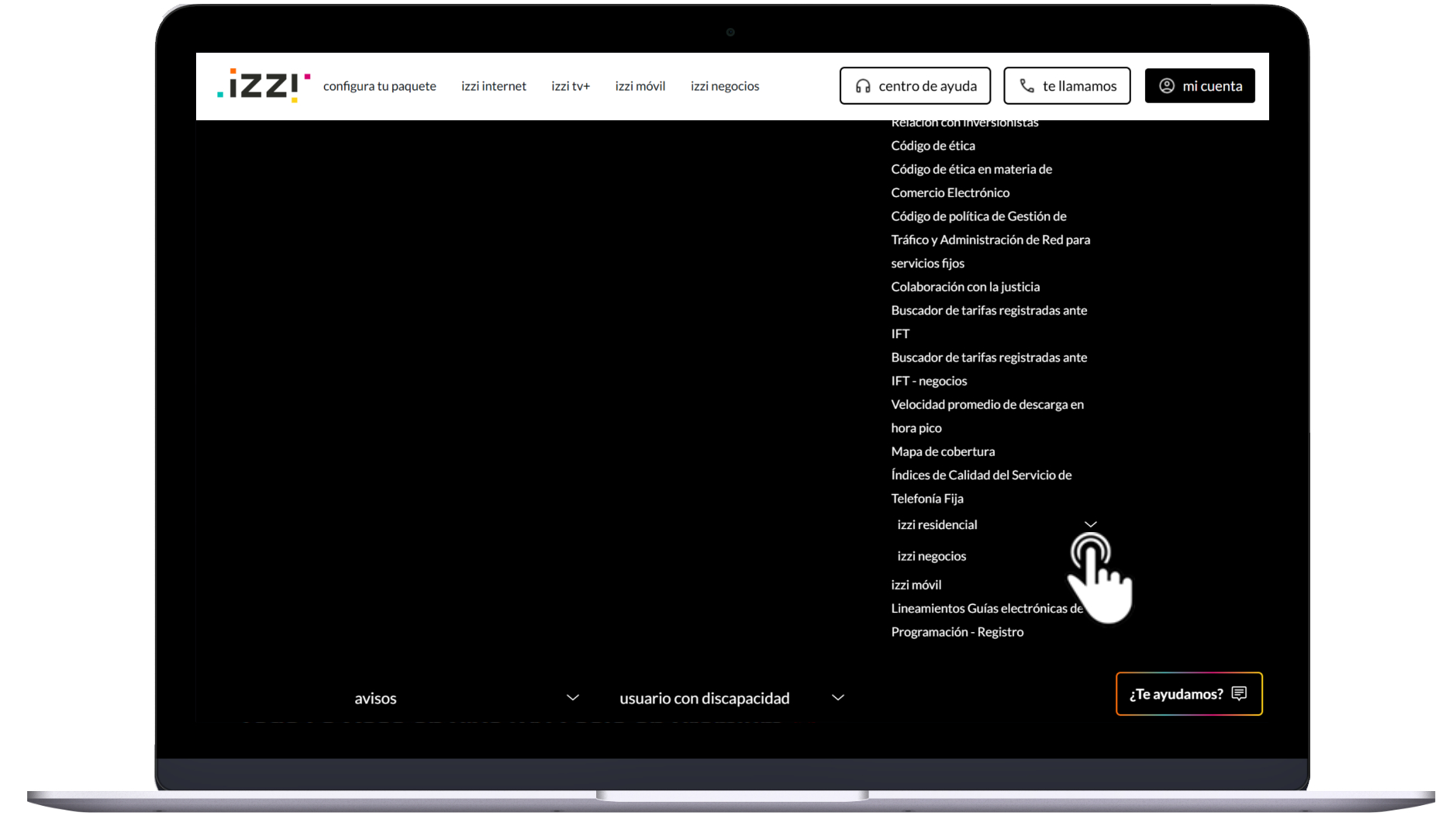Expand izzi residencial chevron
This screenshot has width=1456, height=819.
pyautogui.click(x=1090, y=524)
